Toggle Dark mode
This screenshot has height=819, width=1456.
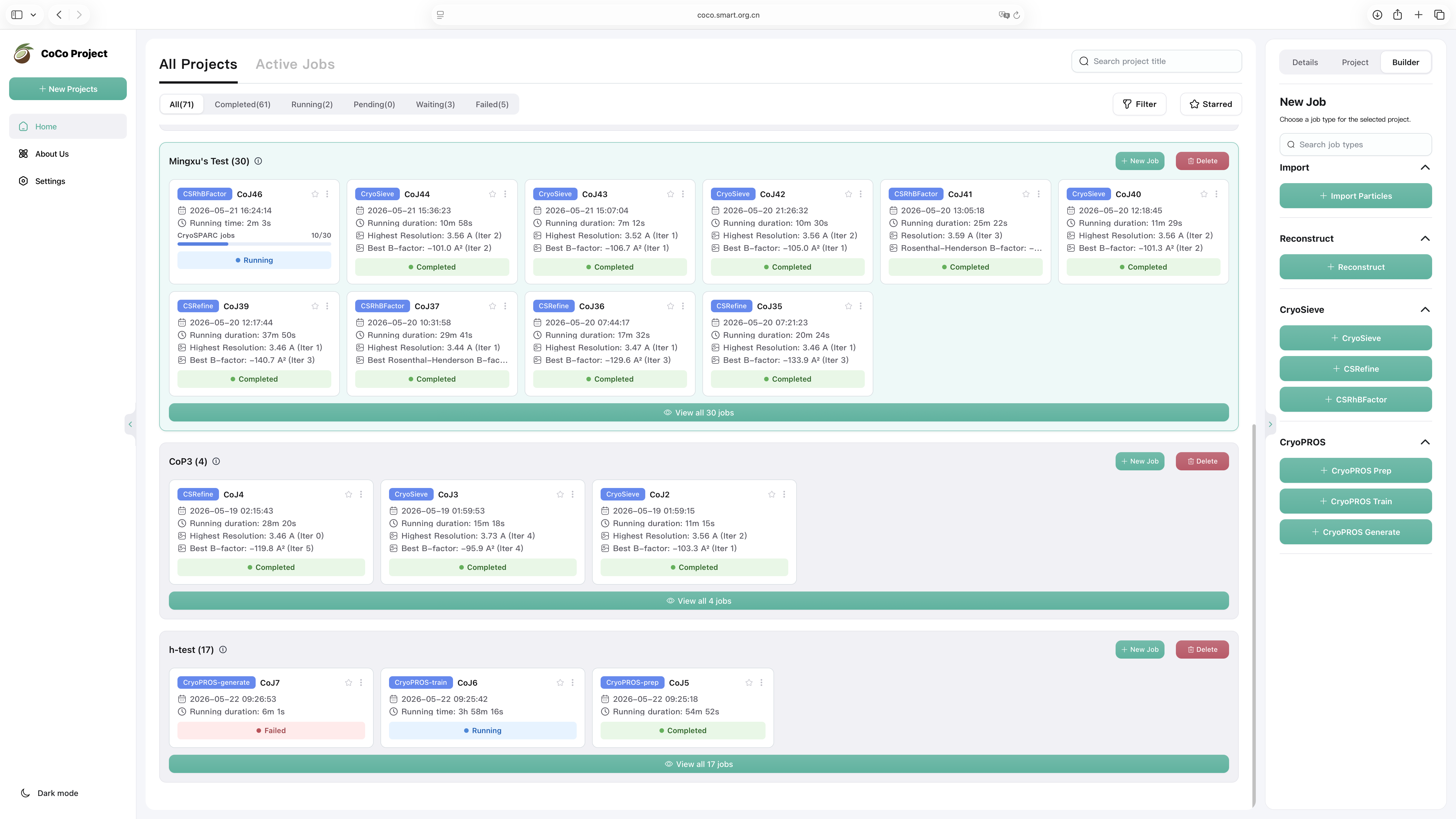pos(50,793)
